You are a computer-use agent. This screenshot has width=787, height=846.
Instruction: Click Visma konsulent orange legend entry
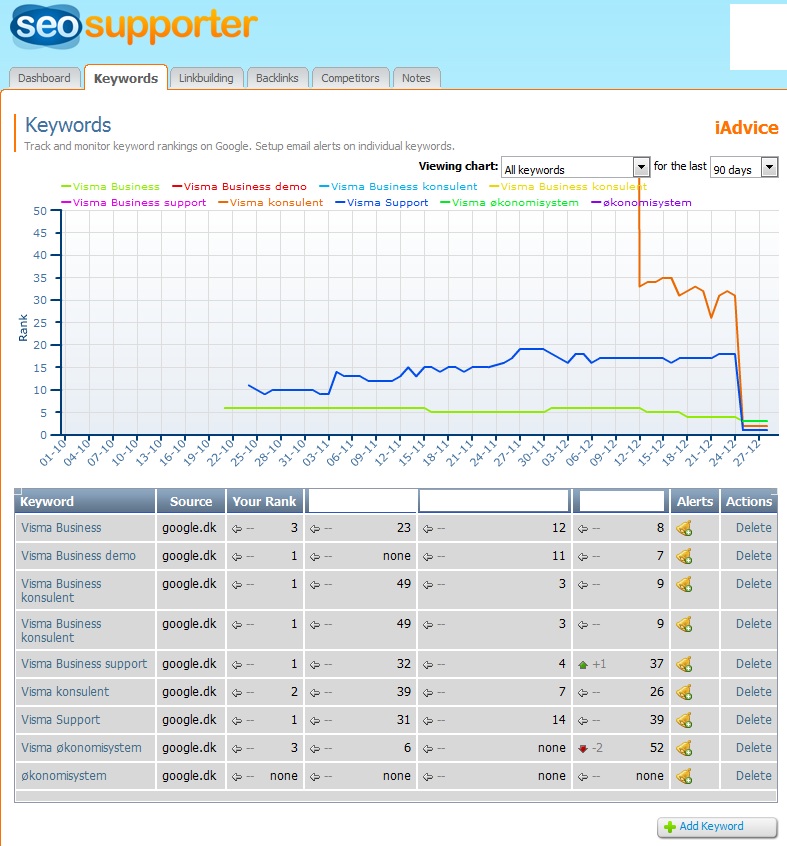(276, 202)
